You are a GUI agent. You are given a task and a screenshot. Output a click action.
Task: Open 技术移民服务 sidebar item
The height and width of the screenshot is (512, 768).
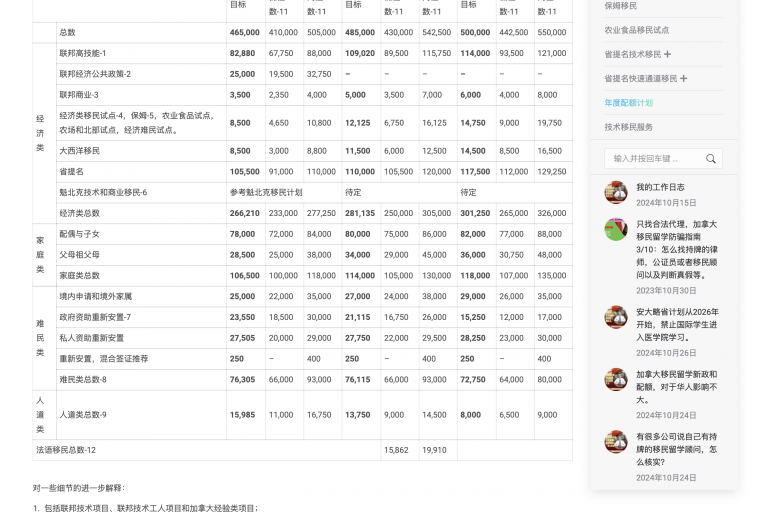click(x=628, y=127)
